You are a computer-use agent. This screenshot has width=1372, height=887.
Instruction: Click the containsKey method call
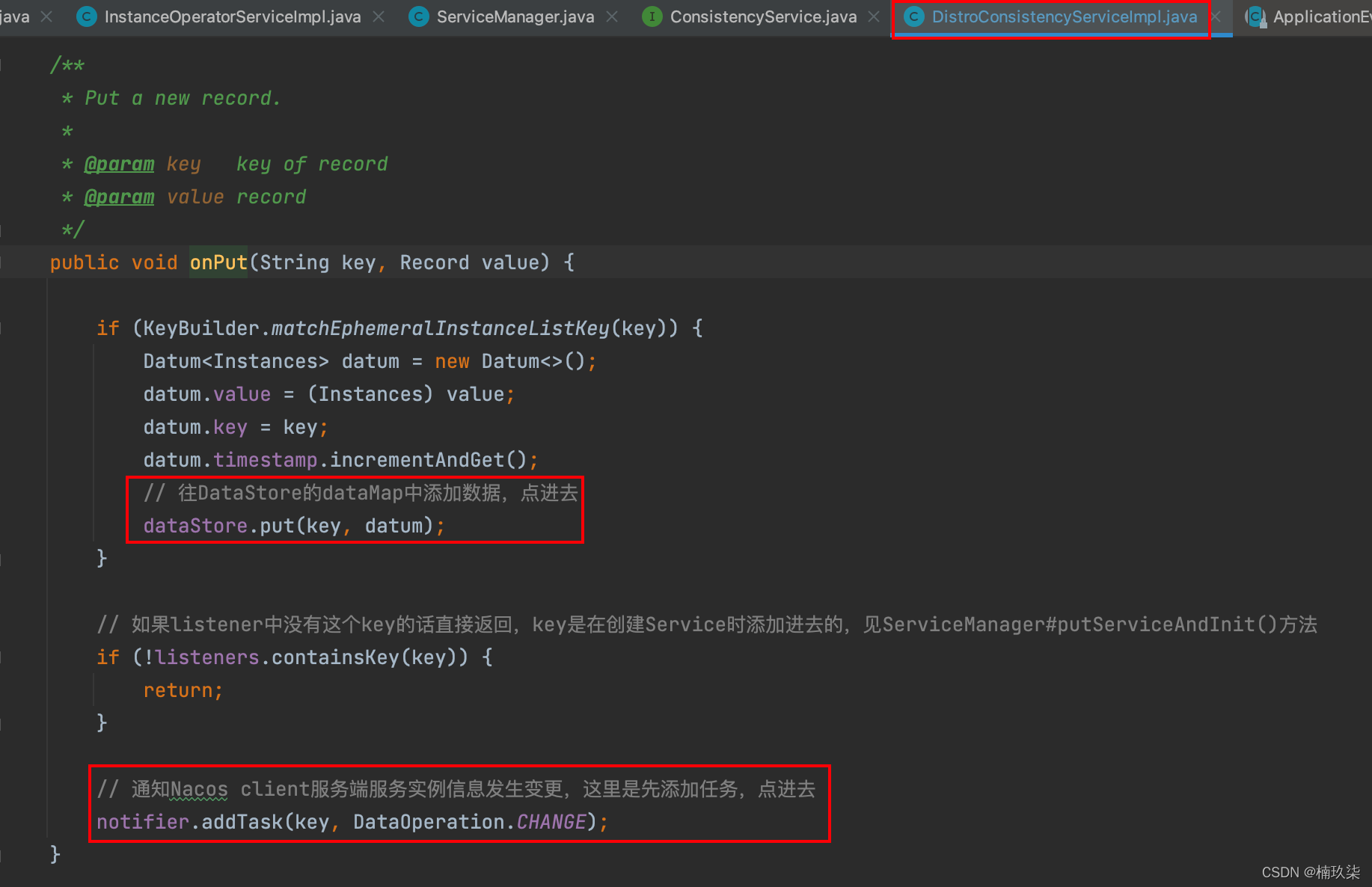(x=335, y=657)
